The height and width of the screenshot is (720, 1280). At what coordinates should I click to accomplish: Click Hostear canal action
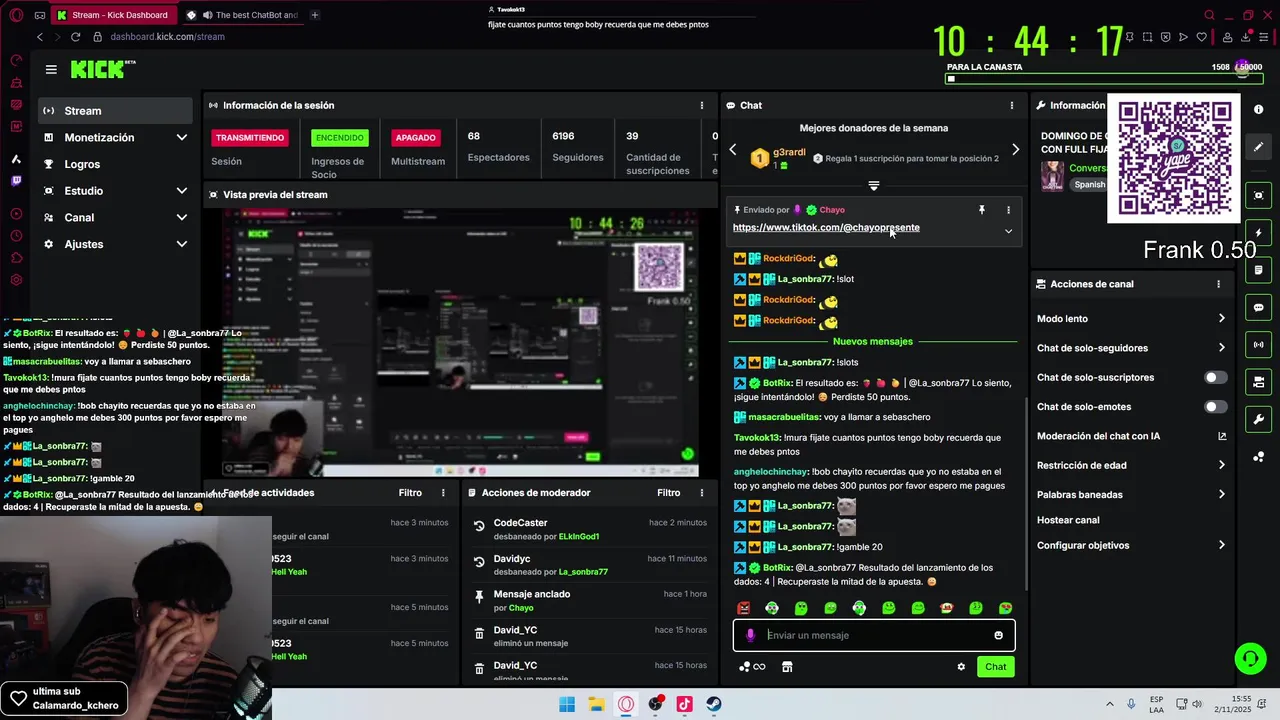click(x=1068, y=520)
